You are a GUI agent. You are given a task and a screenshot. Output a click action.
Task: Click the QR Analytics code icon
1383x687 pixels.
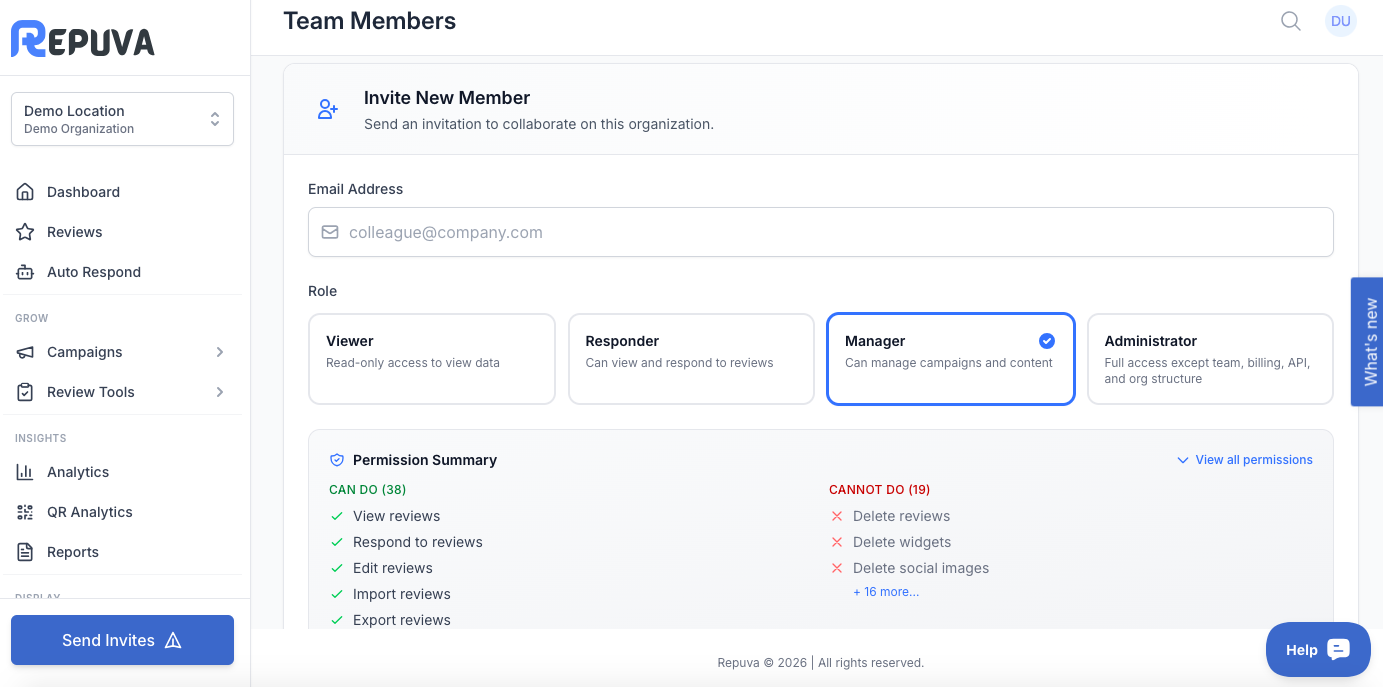[25, 512]
